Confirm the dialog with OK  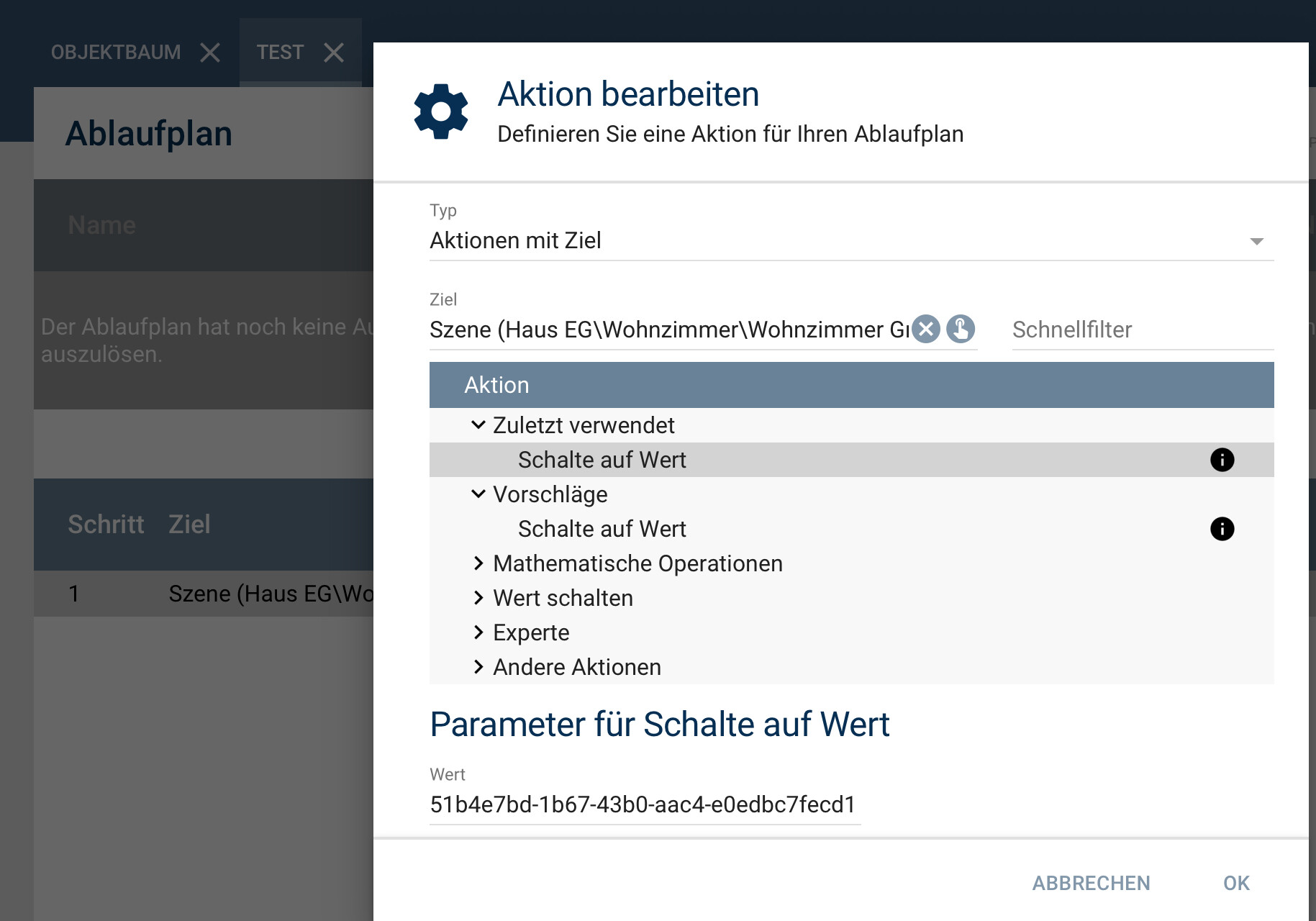point(1236,883)
